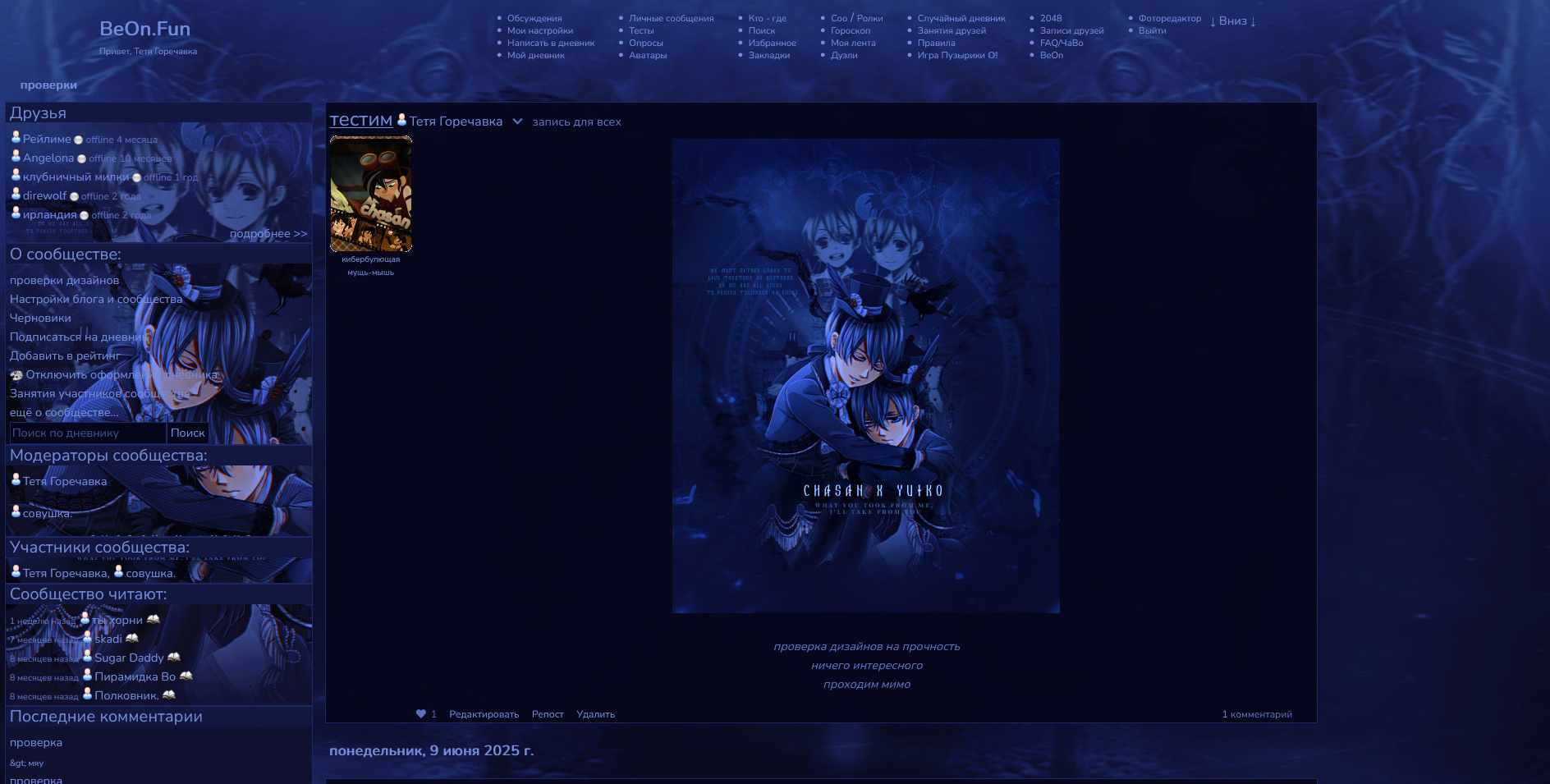The image size is (1550, 784).
Task: Open Мои настройки in the top menu
Action: 539,30
